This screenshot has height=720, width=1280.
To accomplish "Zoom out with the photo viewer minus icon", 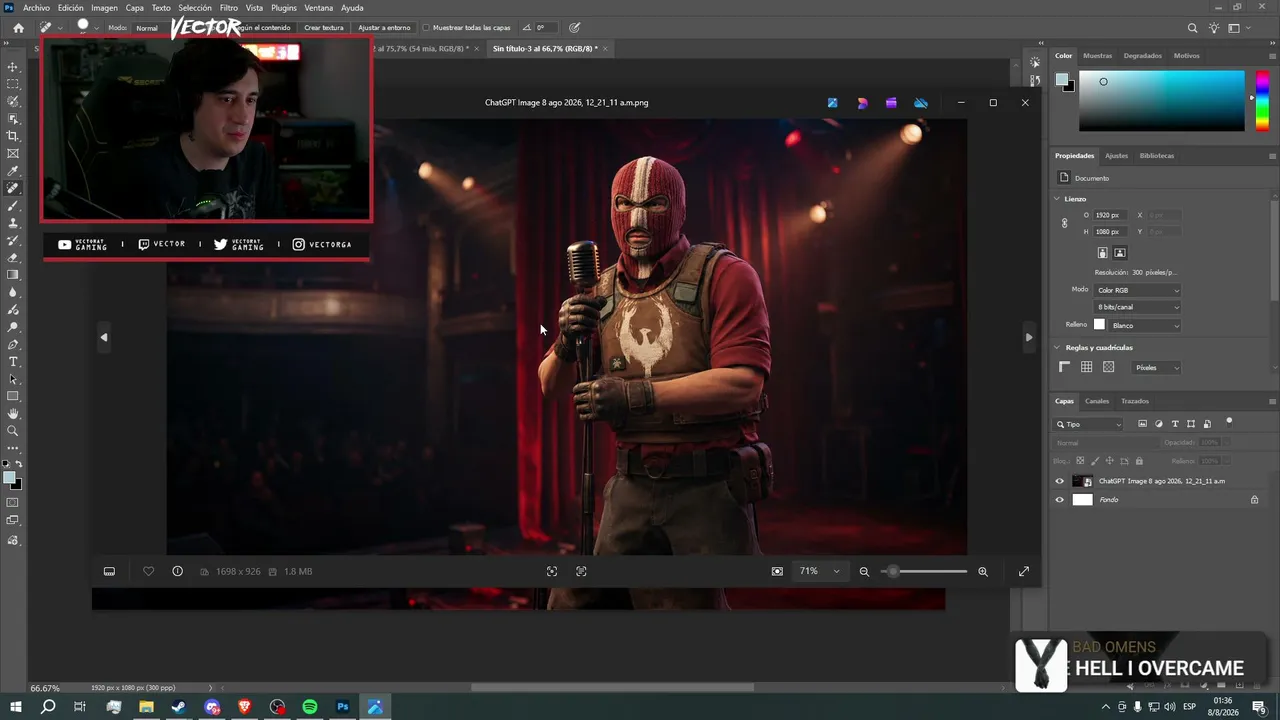I will pos(864,571).
